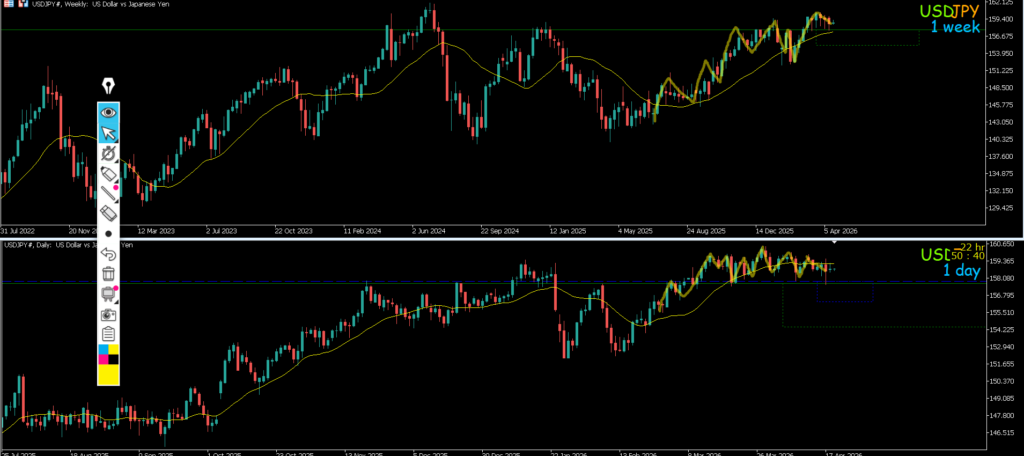Click the crossed-out circle tool
This screenshot has width=1024, height=456.
pyautogui.click(x=108, y=154)
